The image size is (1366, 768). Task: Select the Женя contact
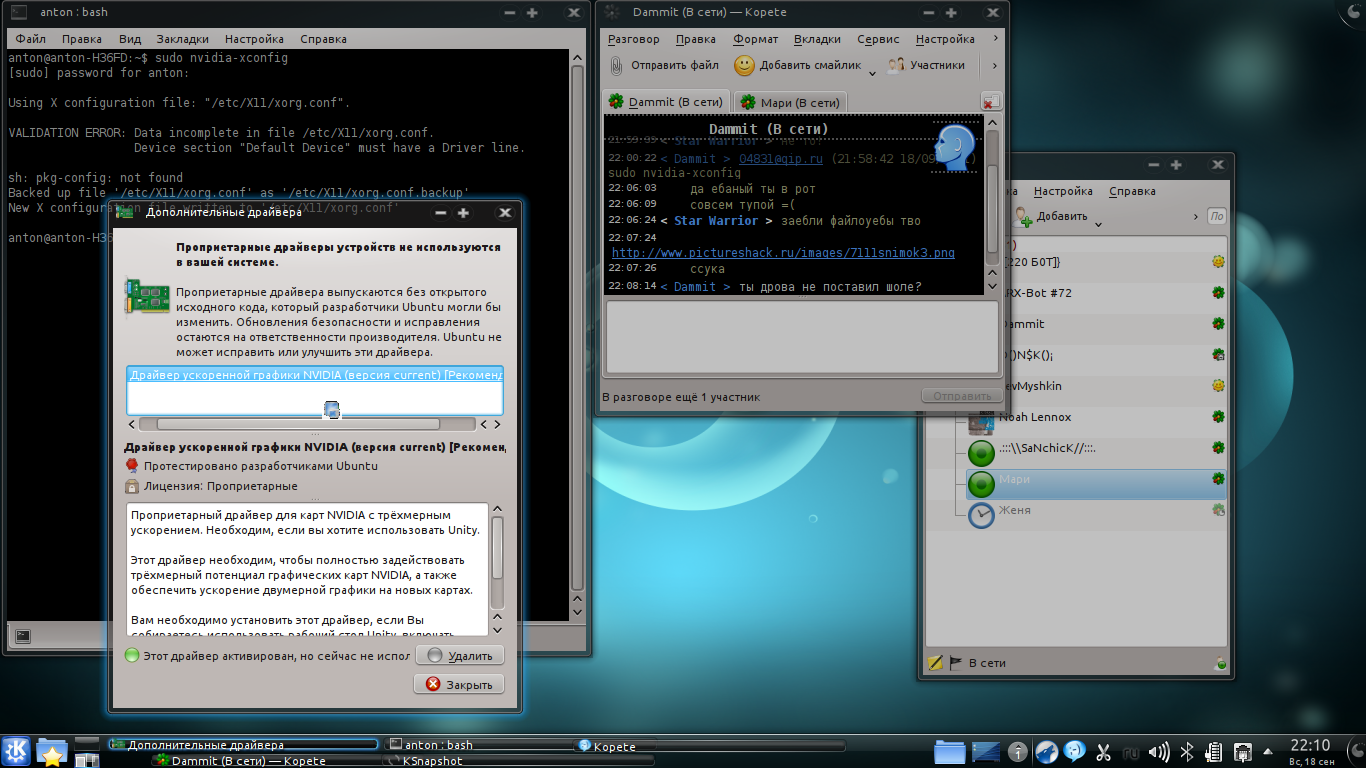click(x=1096, y=514)
